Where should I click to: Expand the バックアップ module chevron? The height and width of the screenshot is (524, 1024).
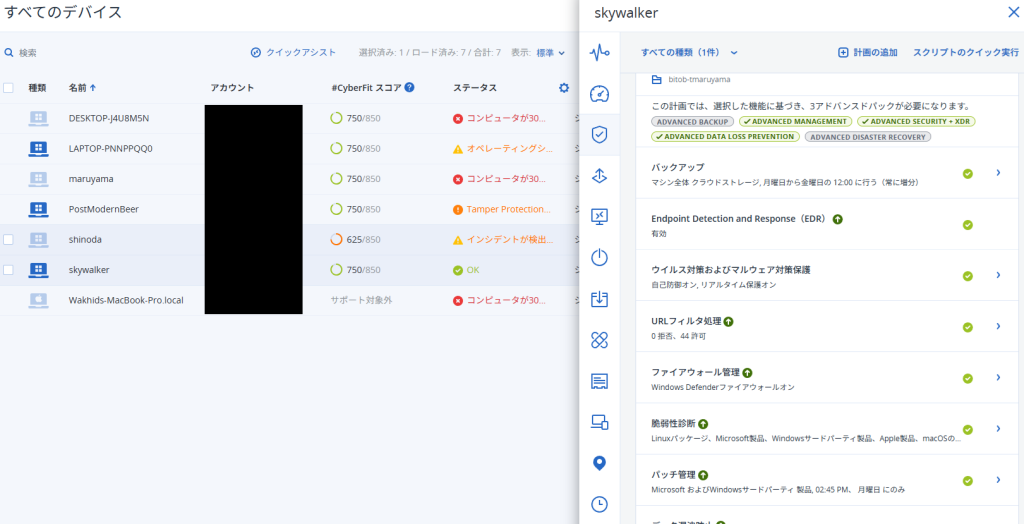point(998,172)
